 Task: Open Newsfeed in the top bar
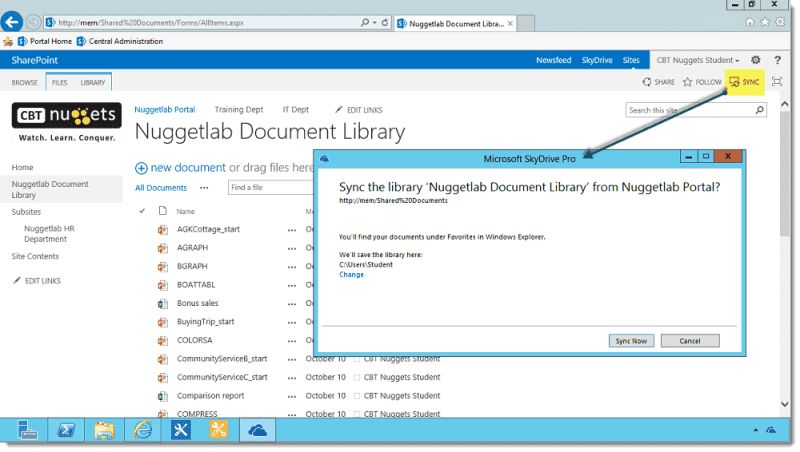point(554,60)
